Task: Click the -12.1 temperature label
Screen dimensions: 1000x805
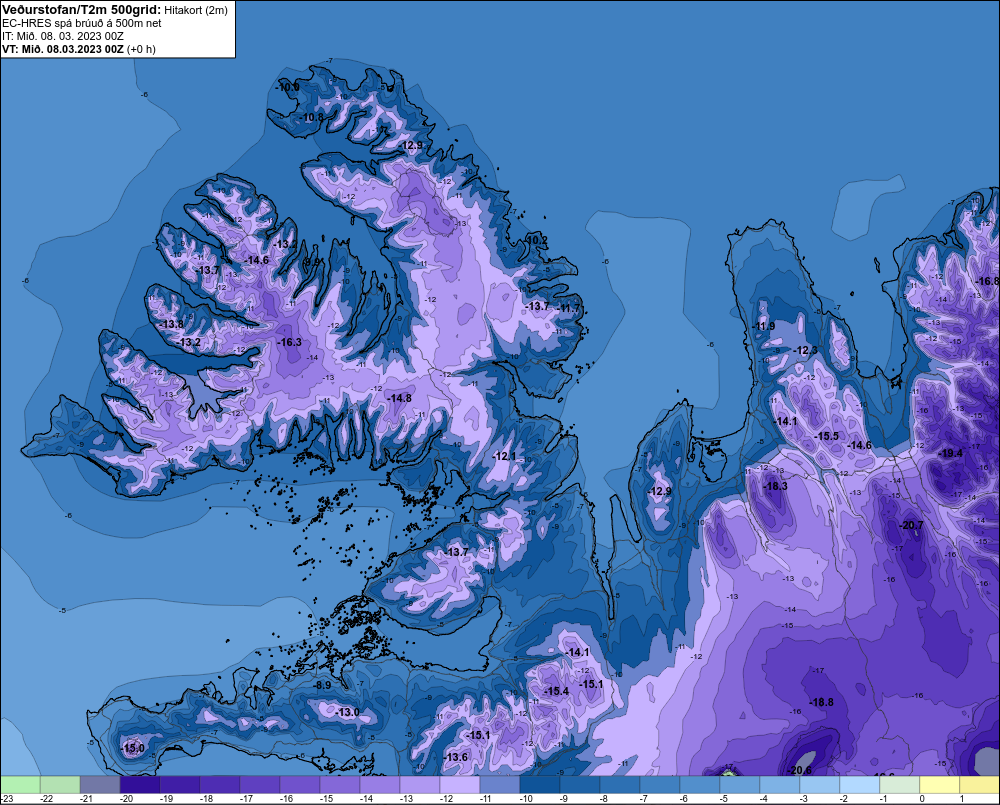Action: [504, 456]
